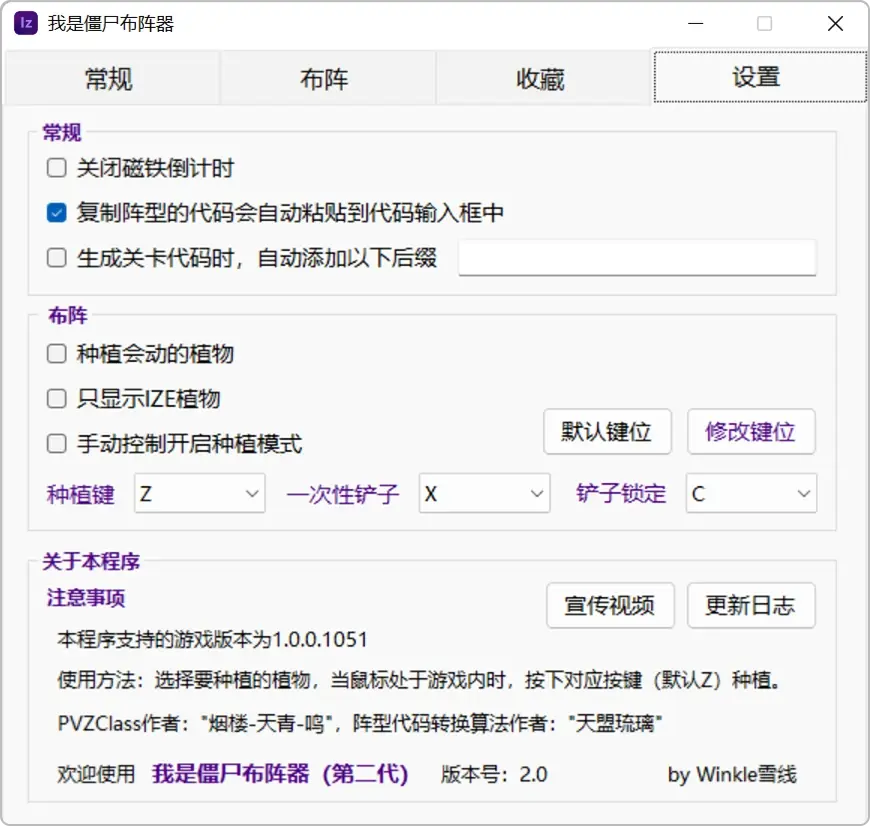The image size is (870, 826).
Task: Close the 我是僵尸布阵器 window
Action: [x=835, y=23]
